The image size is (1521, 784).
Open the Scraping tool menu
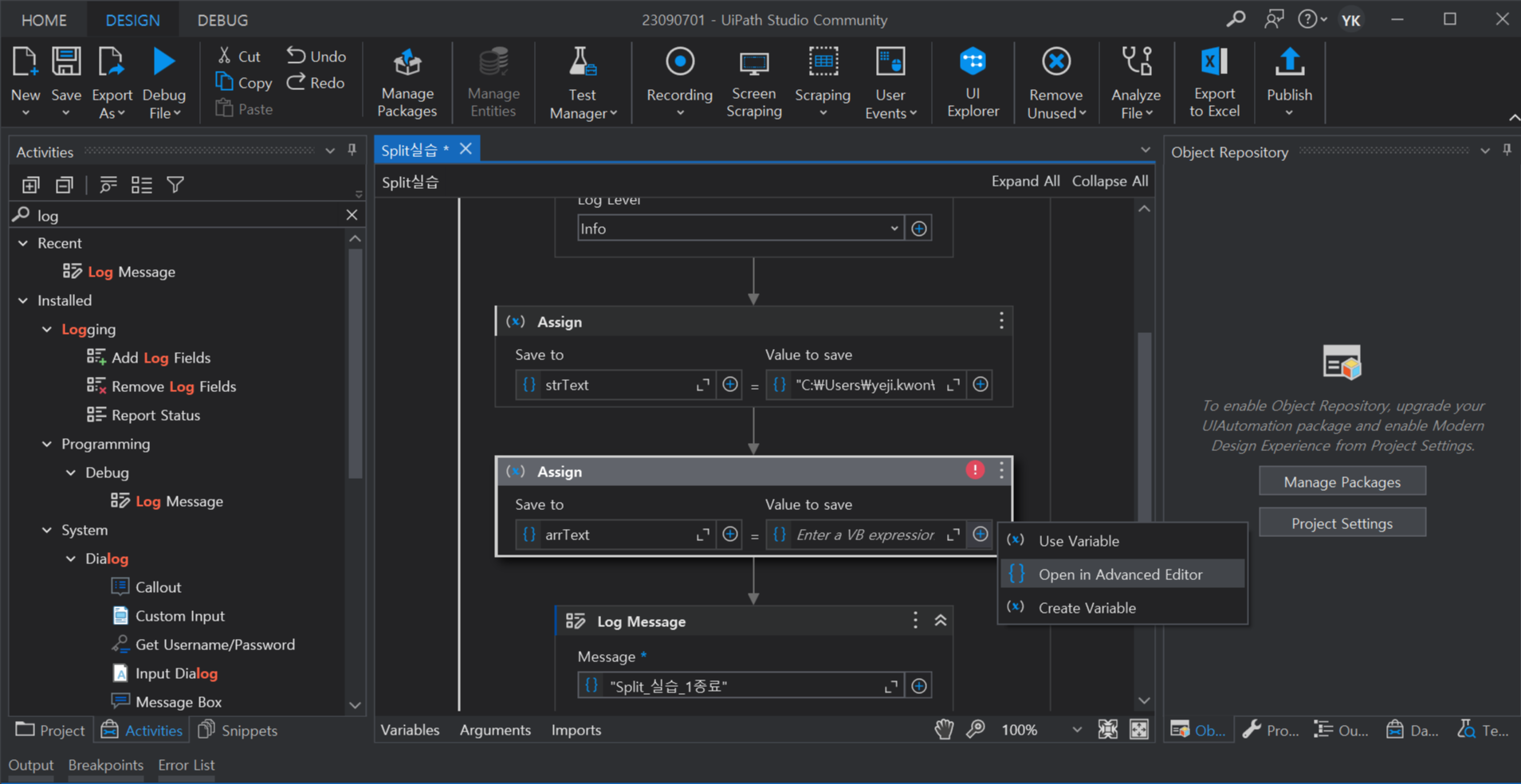823,81
